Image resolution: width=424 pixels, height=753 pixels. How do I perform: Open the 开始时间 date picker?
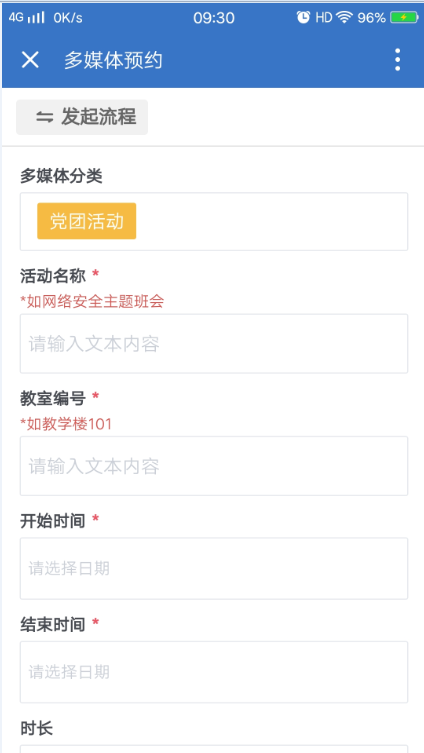point(214,569)
